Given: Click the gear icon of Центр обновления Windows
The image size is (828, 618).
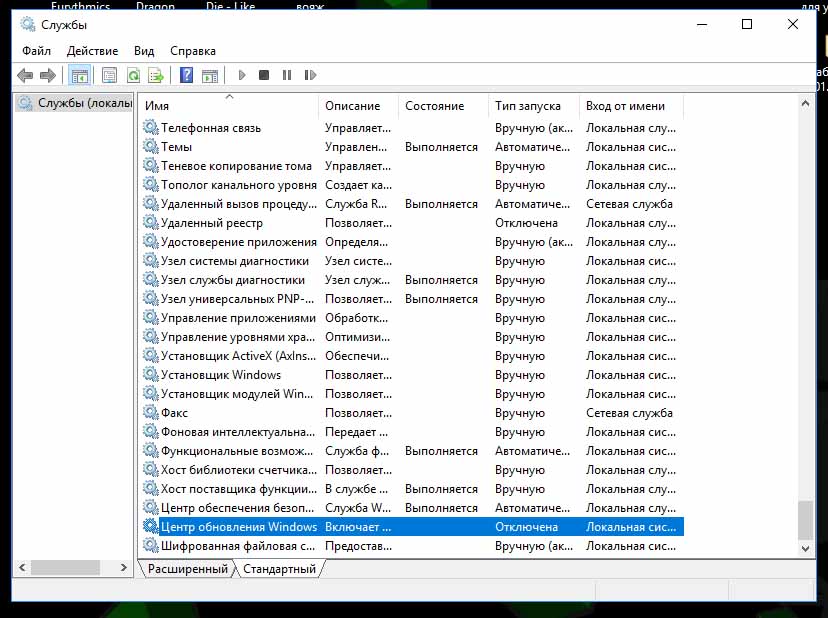Looking at the screenshot, I should pyautogui.click(x=150, y=527).
